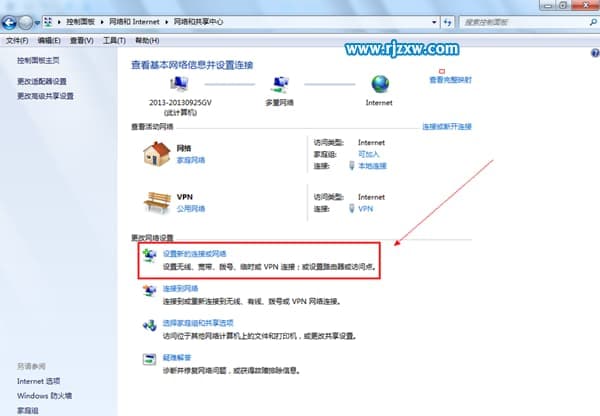
Task: Open the 工具(T) menu
Action: 114,41
